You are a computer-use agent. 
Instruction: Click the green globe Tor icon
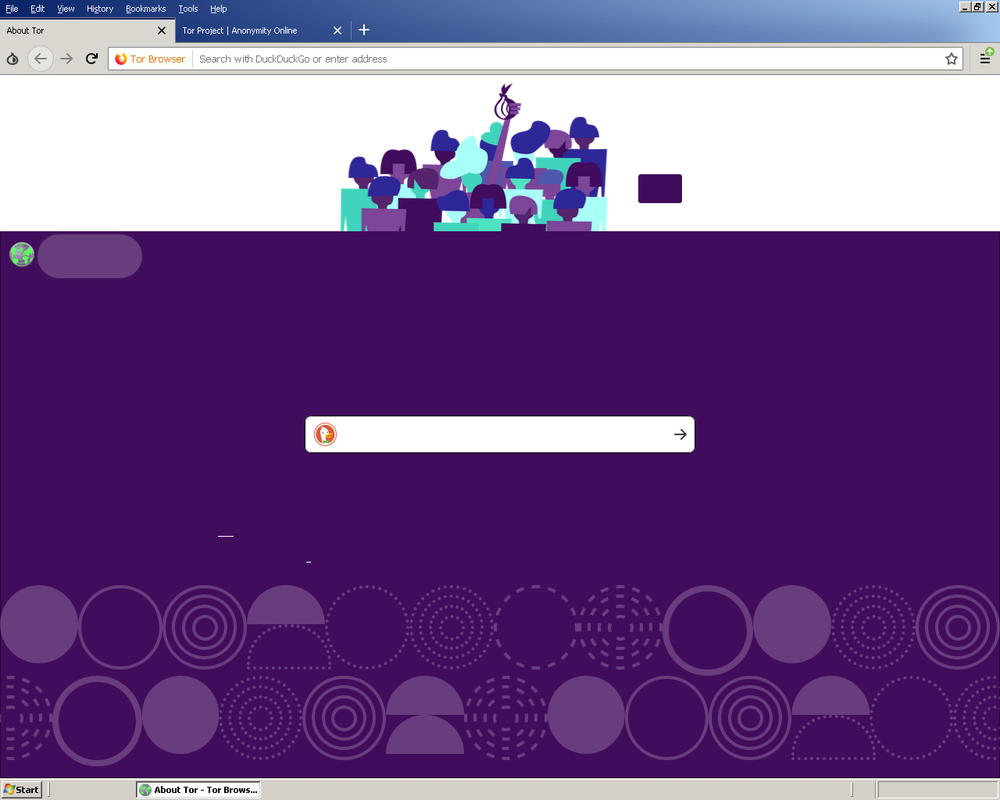pyautogui.click(x=22, y=255)
